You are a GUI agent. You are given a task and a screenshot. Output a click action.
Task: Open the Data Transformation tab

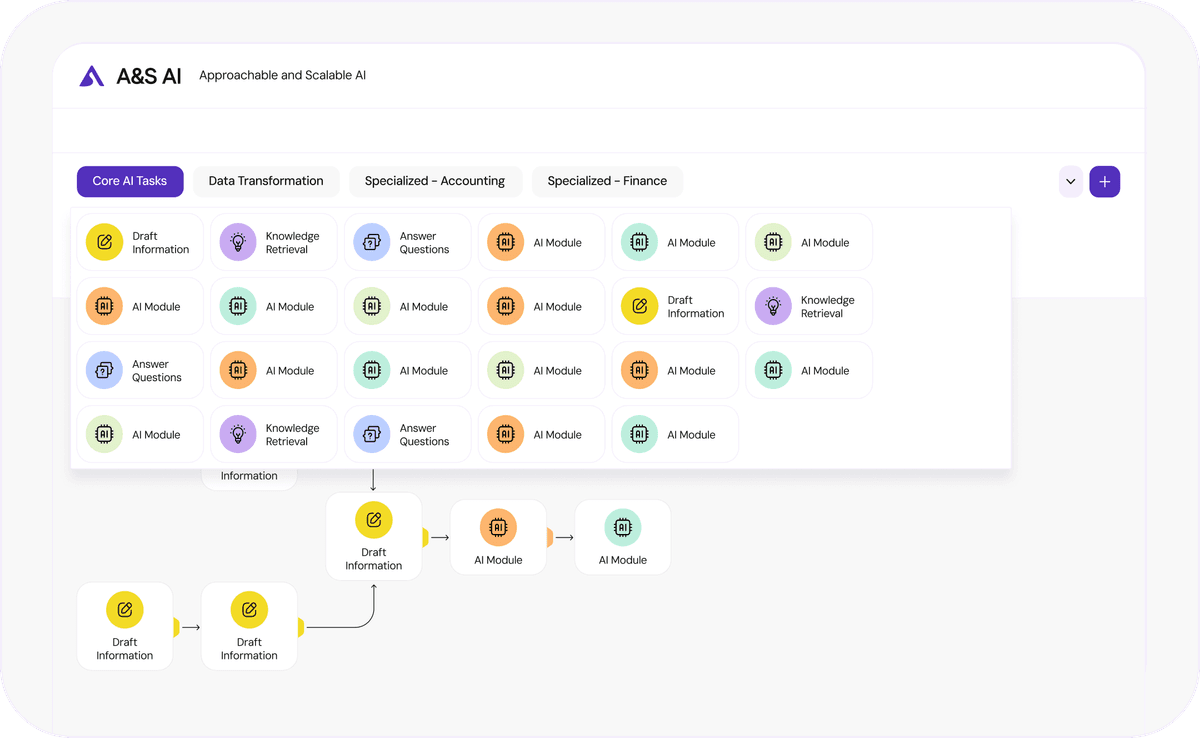[266, 181]
